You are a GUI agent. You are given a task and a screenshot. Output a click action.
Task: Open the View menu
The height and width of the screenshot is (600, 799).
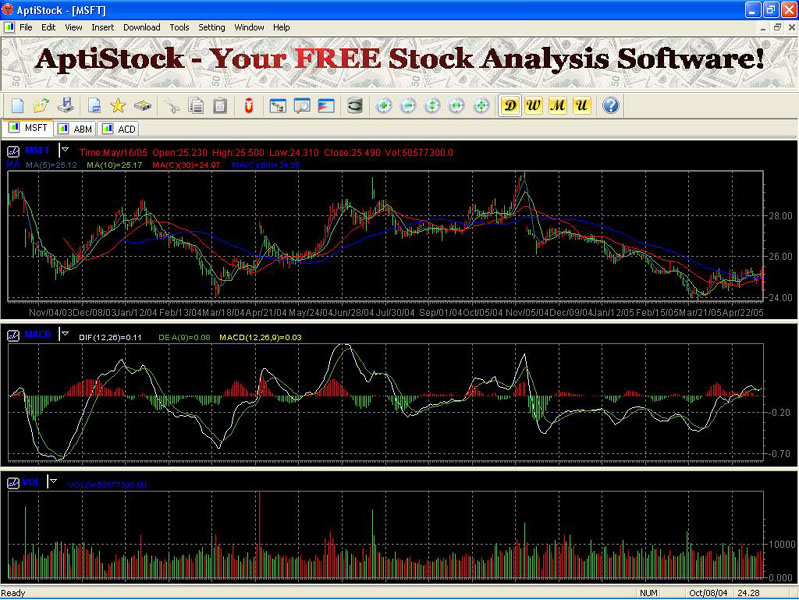[x=73, y=28]
